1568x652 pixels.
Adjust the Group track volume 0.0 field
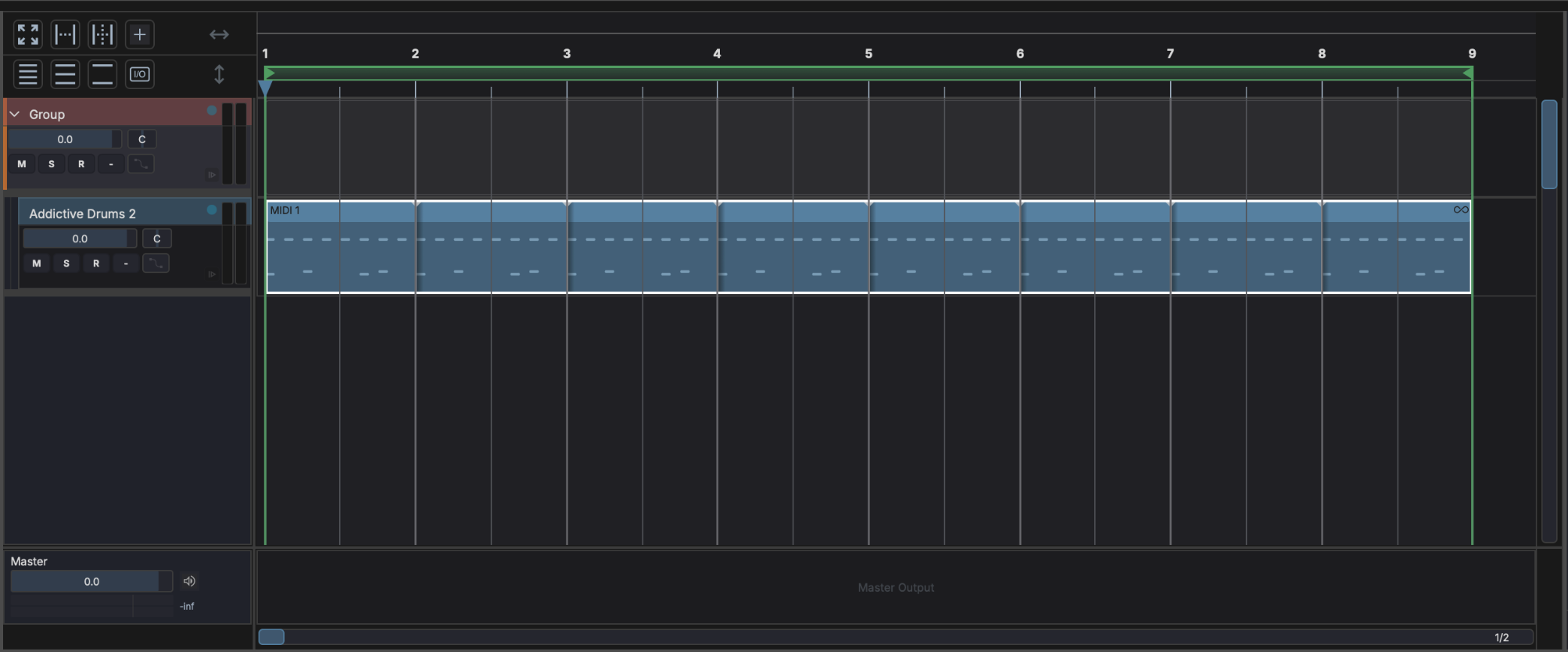tap(65, 139)
